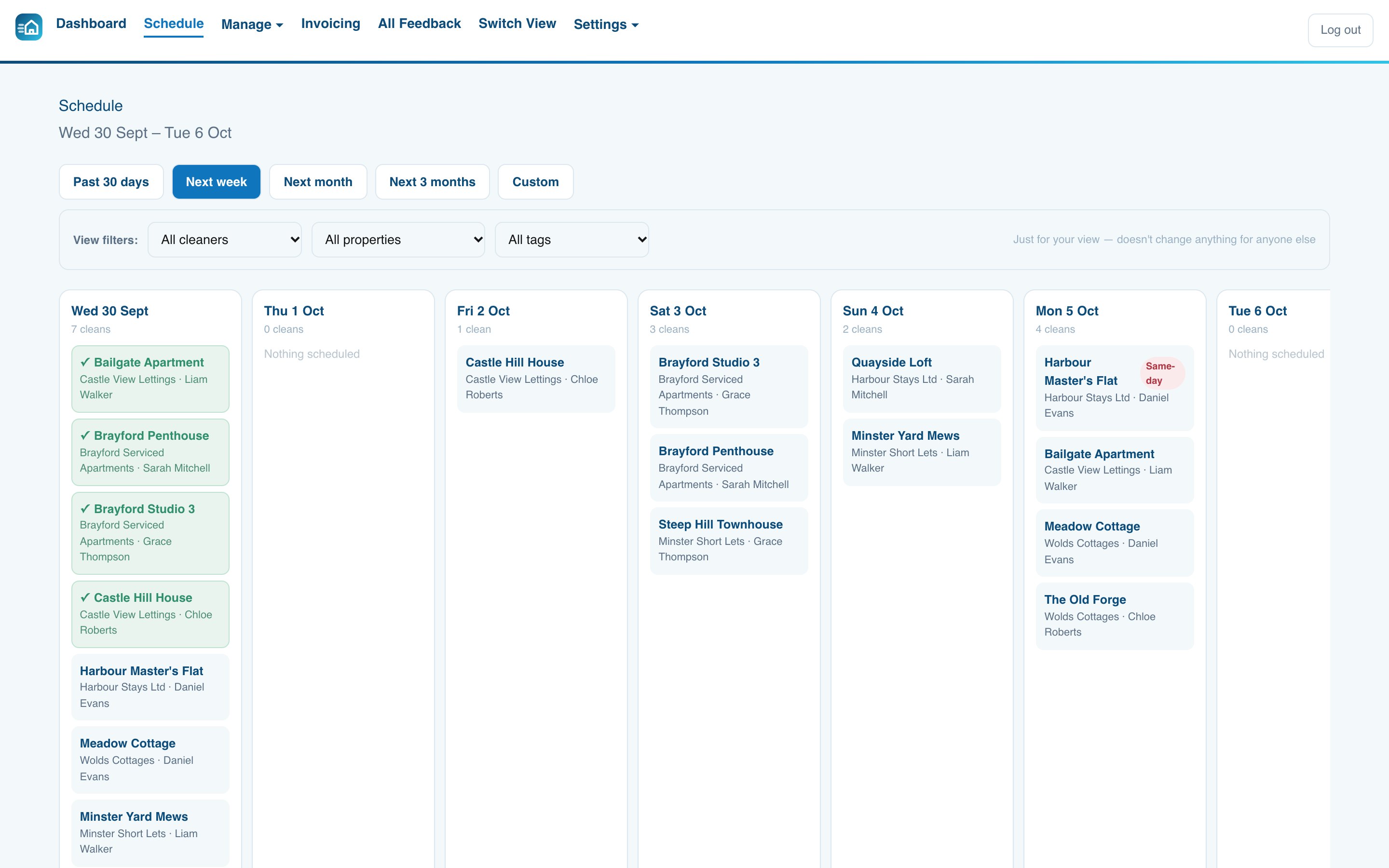Open Harbour Master's Flat clean on Wed 30 Sept
The image size is (1389, 868).
[x=150, y=687]
